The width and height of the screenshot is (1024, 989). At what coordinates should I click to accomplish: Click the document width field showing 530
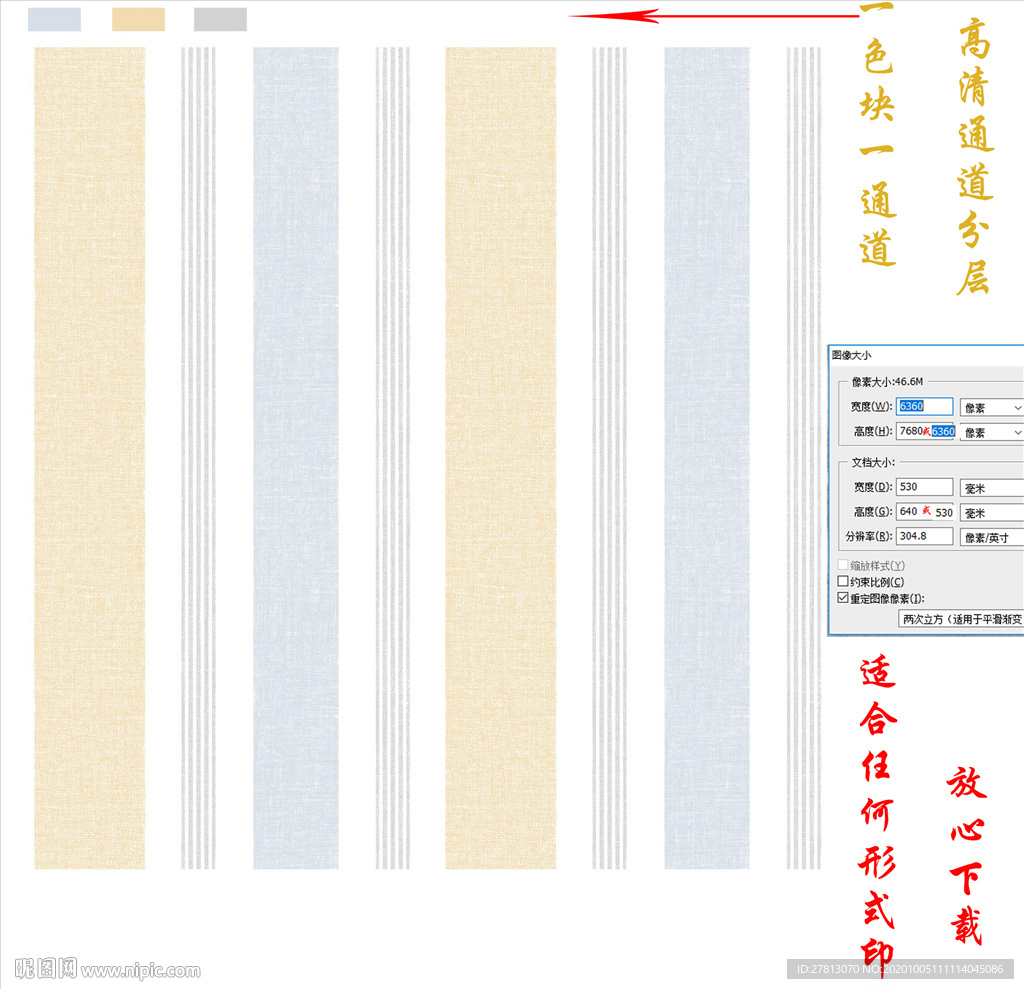[x=924, y=487]
